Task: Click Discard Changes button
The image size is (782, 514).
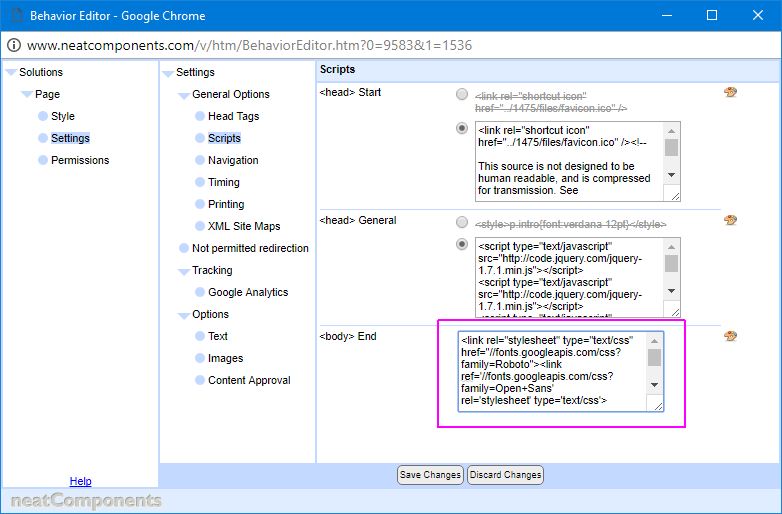Action: click(x=505, y=475)
